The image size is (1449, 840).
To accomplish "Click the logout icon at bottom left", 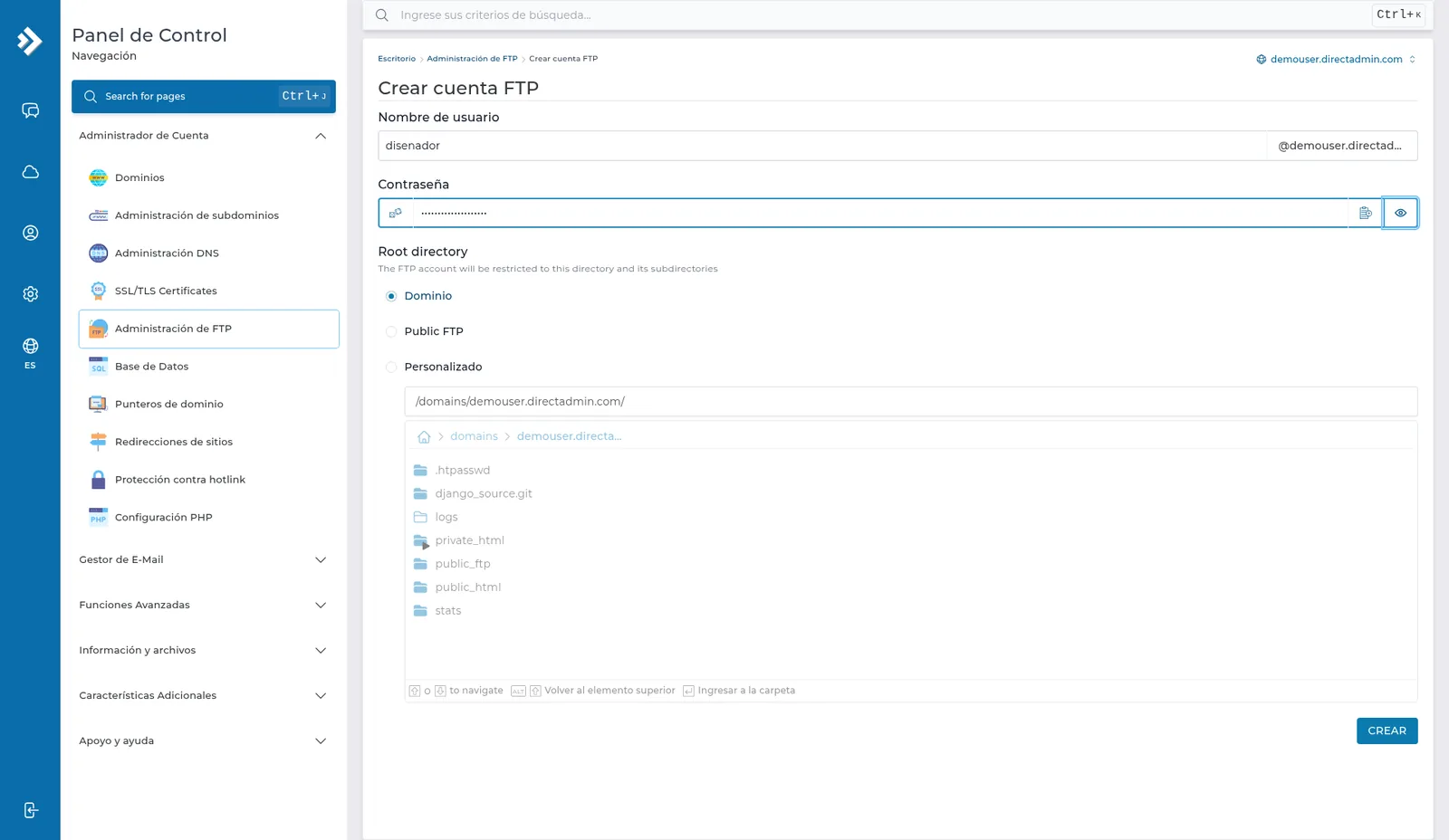I will (x=30, y=810).
